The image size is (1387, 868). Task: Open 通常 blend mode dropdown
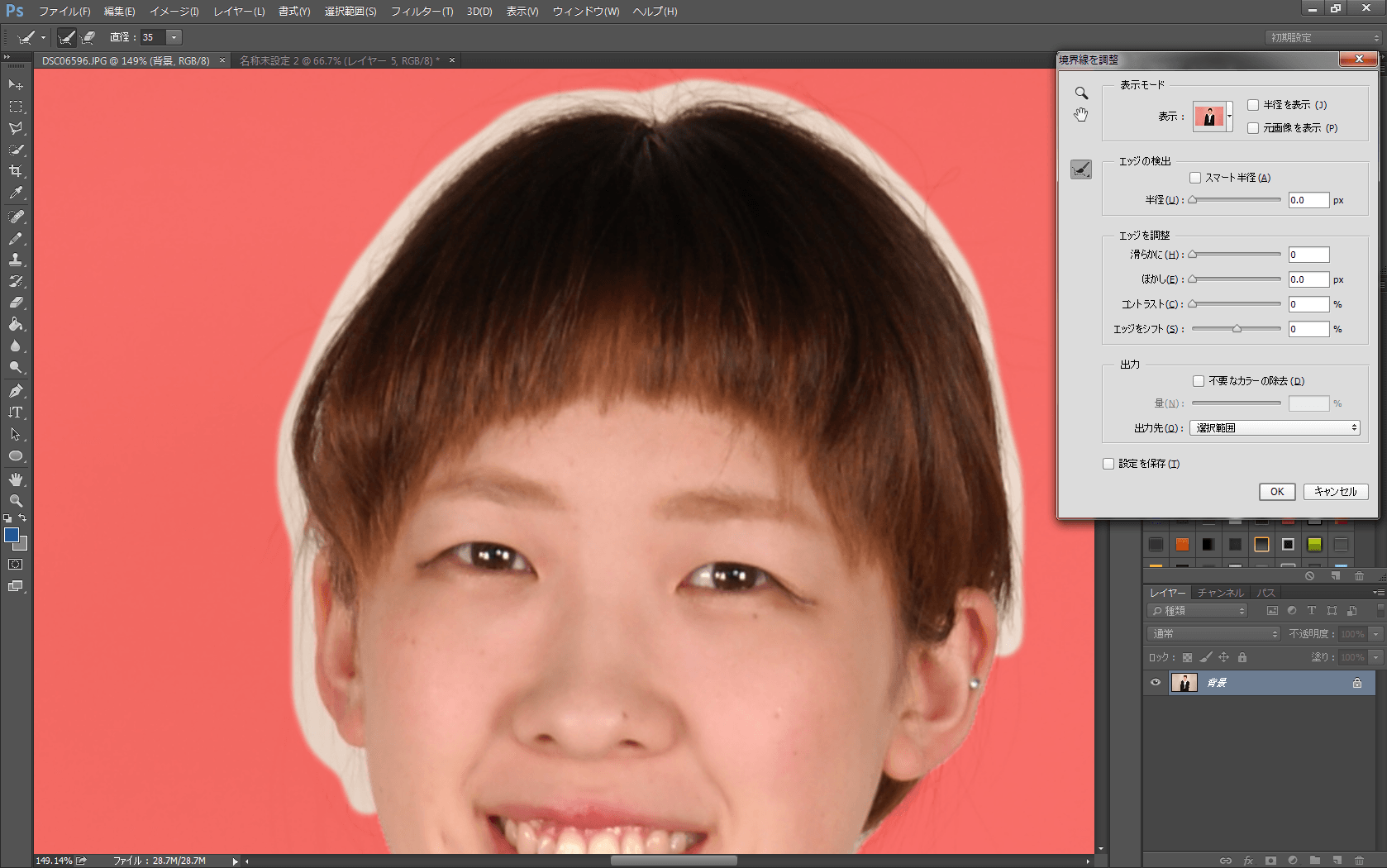point(1213,634)
